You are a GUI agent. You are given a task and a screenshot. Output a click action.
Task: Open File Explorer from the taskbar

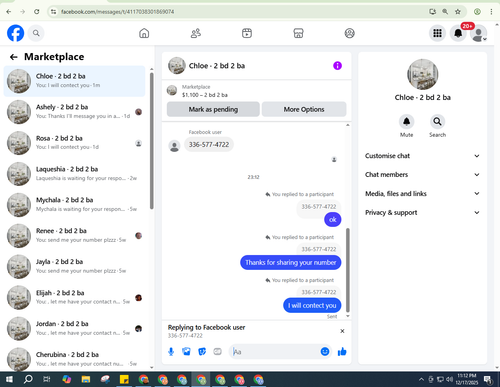[x=86, y=379]
